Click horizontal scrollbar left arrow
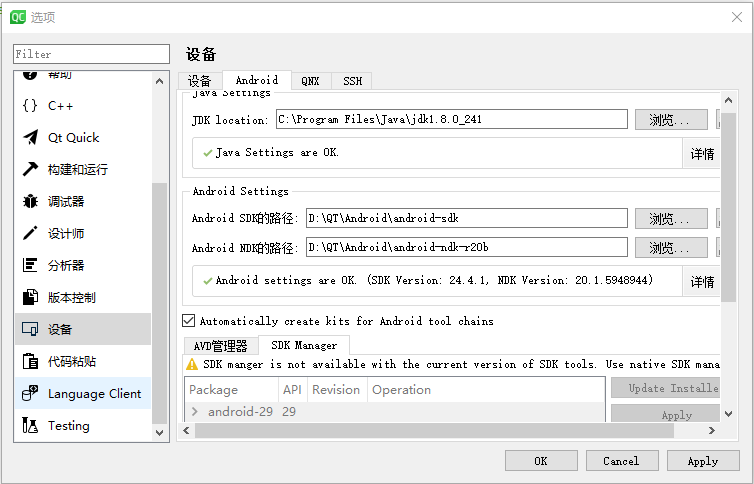754x484 pixels. [187, 430]
